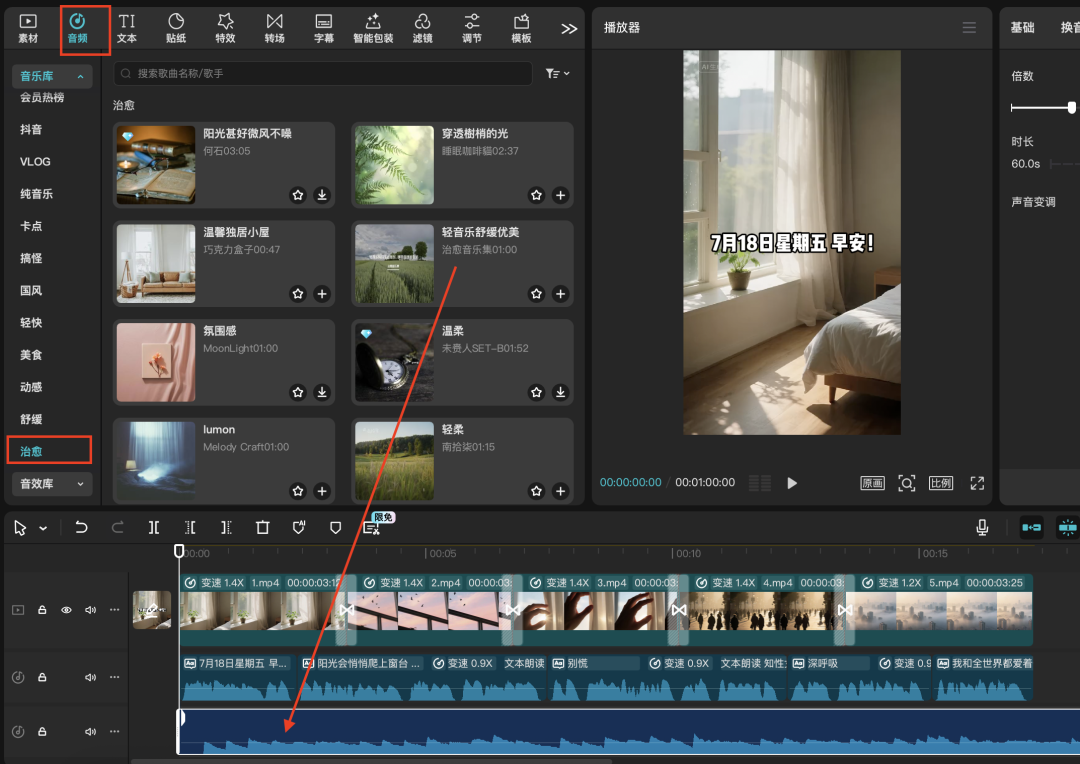This screenshot has width=1080, height=764.
Task: Hide the video track using eye icon
Action: [x=66, y=610]
